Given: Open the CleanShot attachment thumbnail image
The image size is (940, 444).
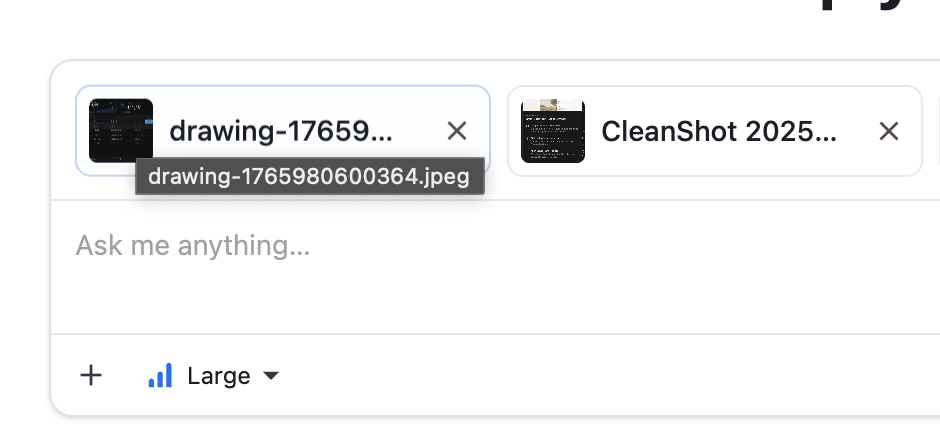Looking at the screenshot, I should pyautogui.click(x=553, y=131).
